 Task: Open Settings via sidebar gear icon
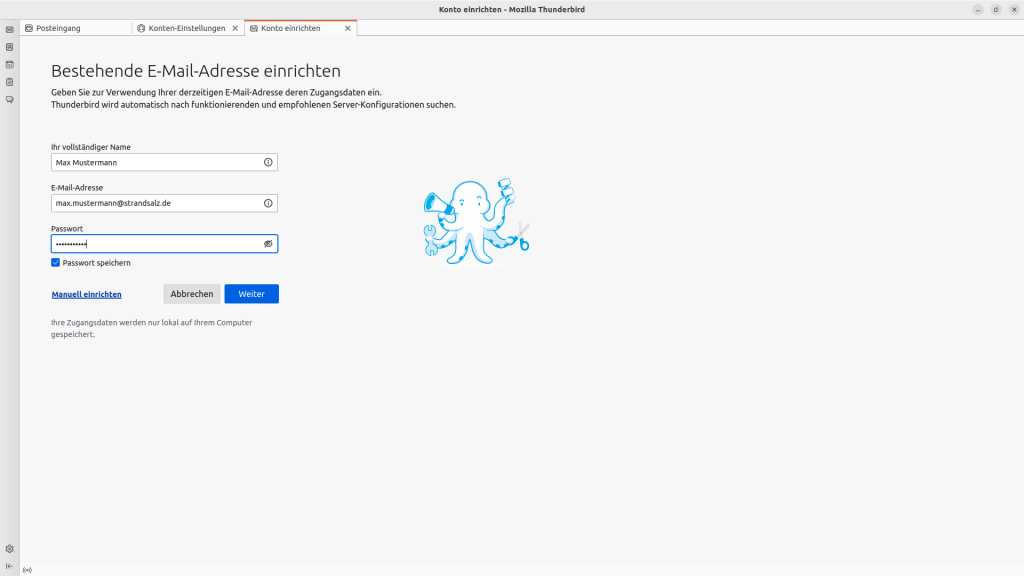coord(10,548)
